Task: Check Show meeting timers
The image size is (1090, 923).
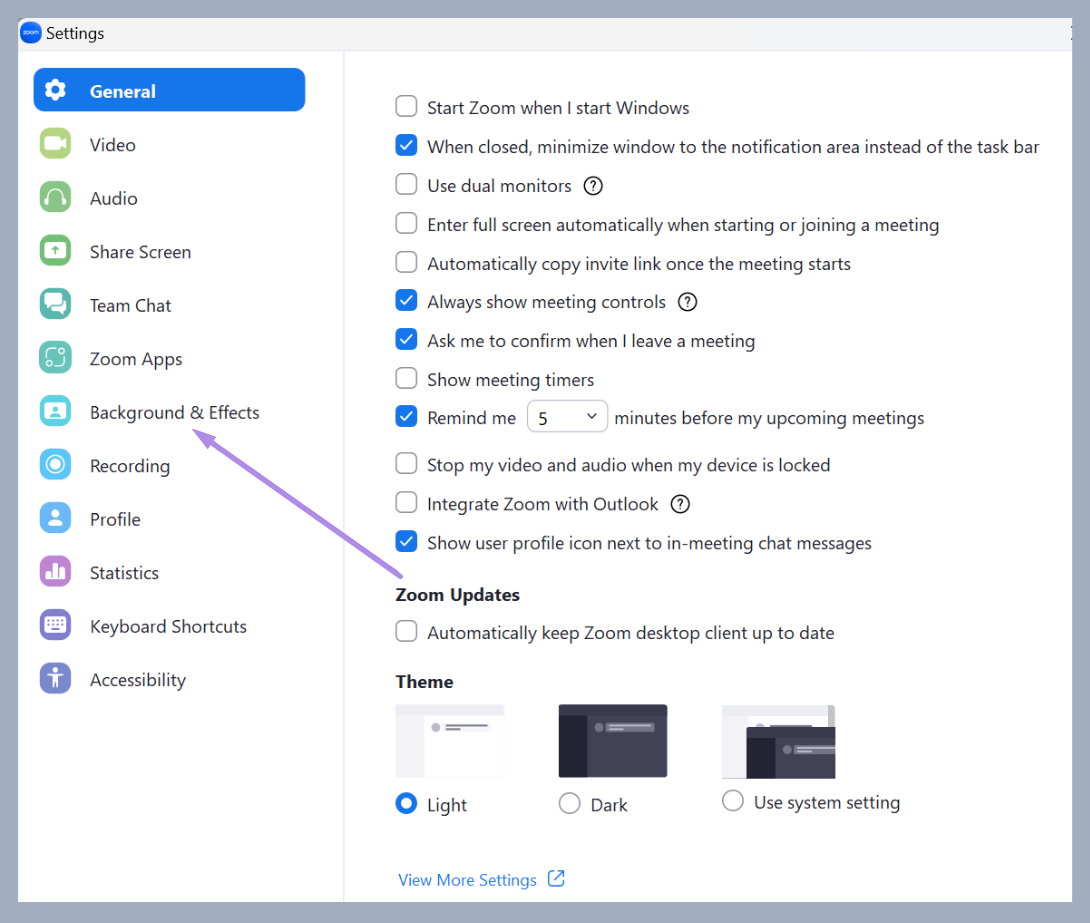Action: coord(406,378)
